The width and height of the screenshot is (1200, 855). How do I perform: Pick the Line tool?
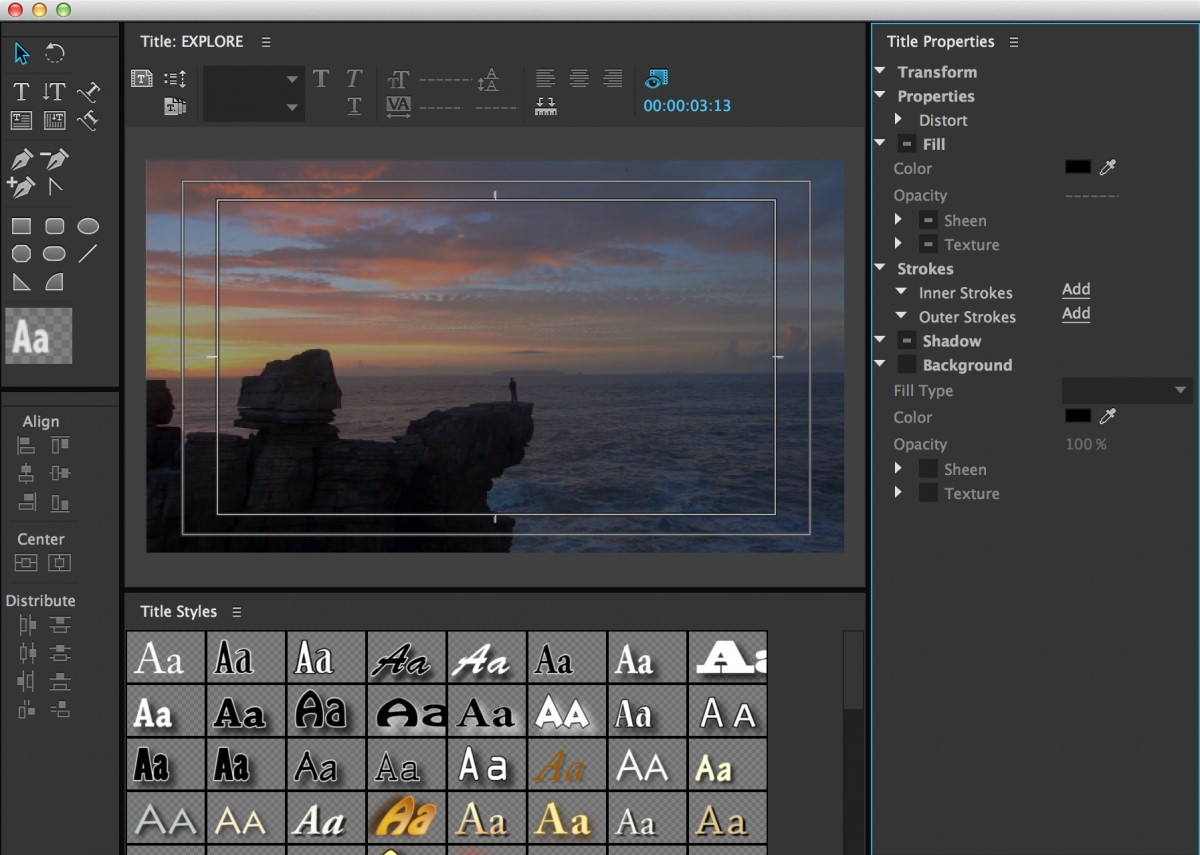88,254
